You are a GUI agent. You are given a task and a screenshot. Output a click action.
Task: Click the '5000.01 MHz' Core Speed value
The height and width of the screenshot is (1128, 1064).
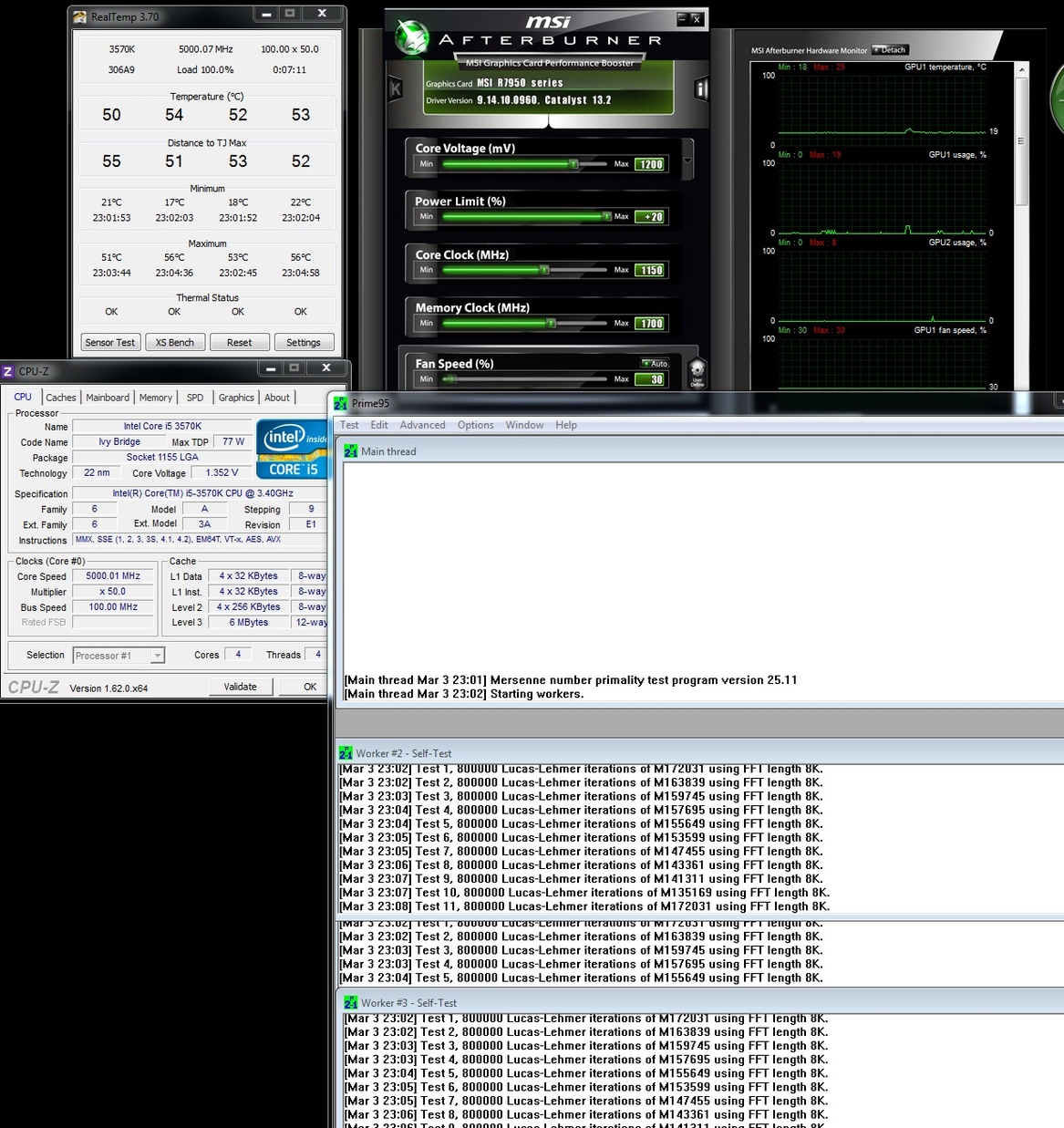(113, 575)
